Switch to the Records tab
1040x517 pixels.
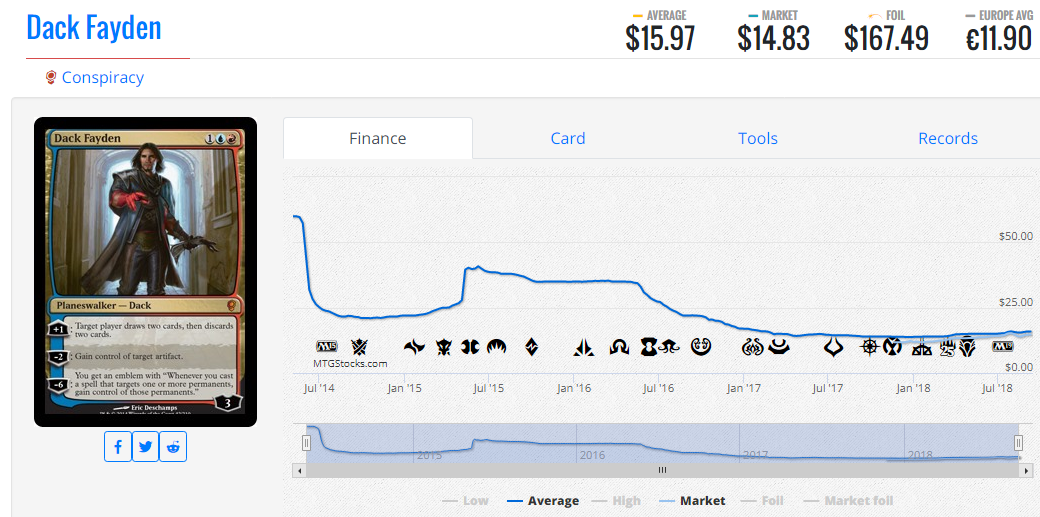948,138
